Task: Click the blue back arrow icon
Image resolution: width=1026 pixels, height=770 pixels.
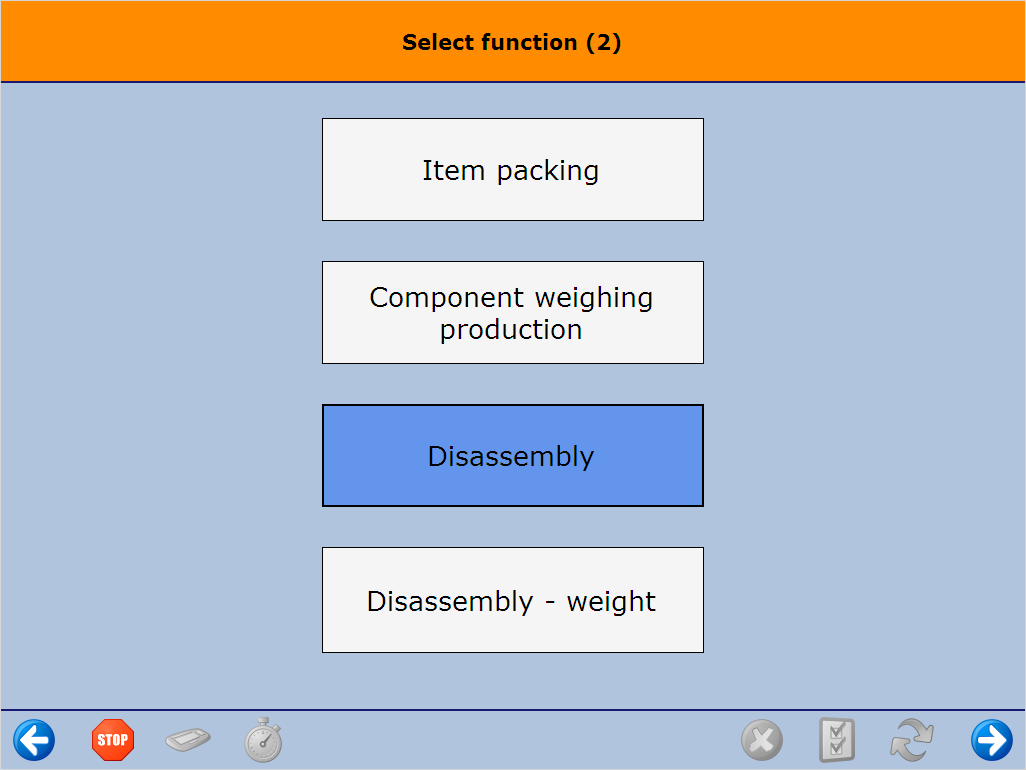Action: [34, 741]
